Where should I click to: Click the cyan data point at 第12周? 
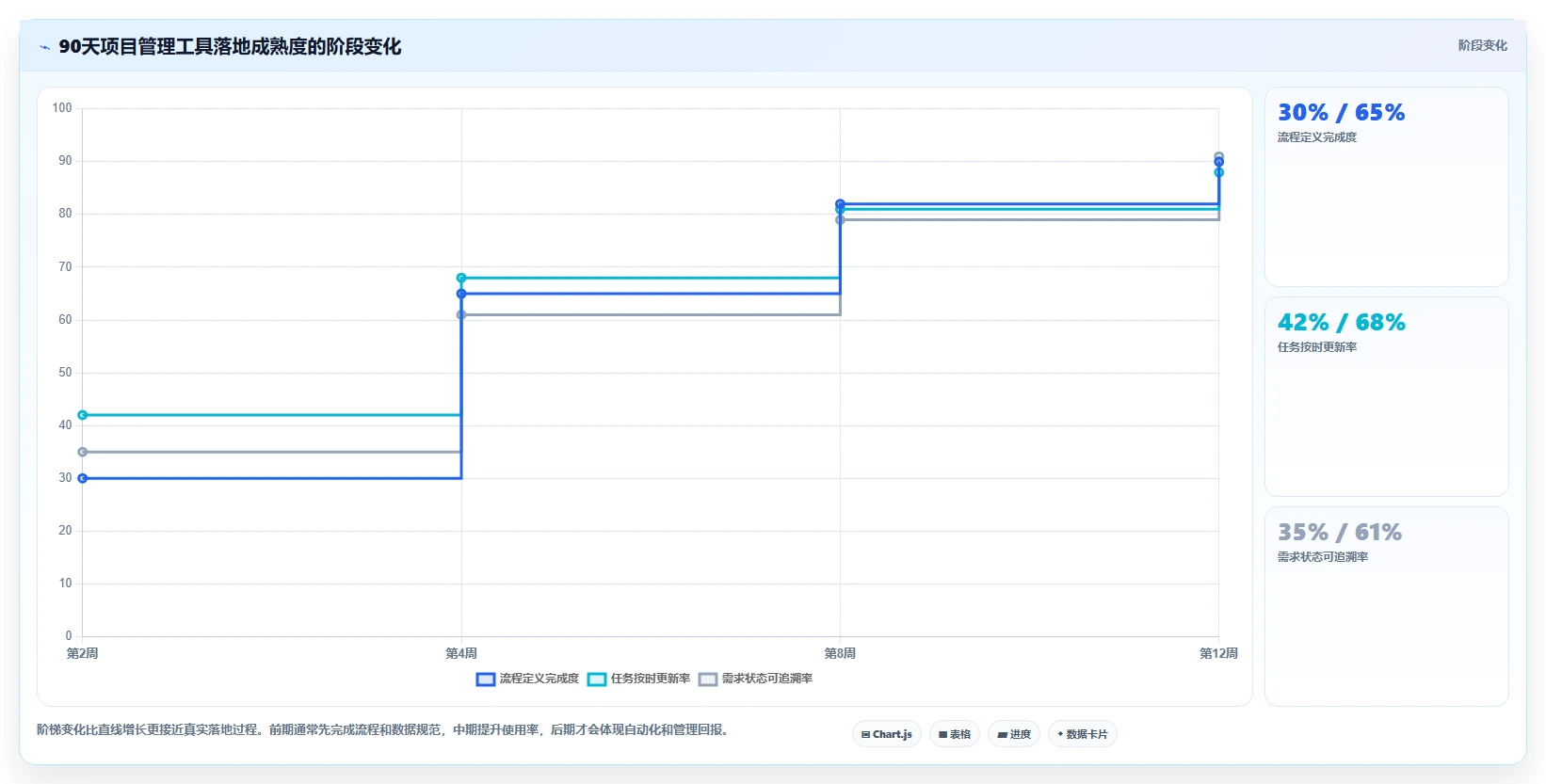(x=1219, y=172)
